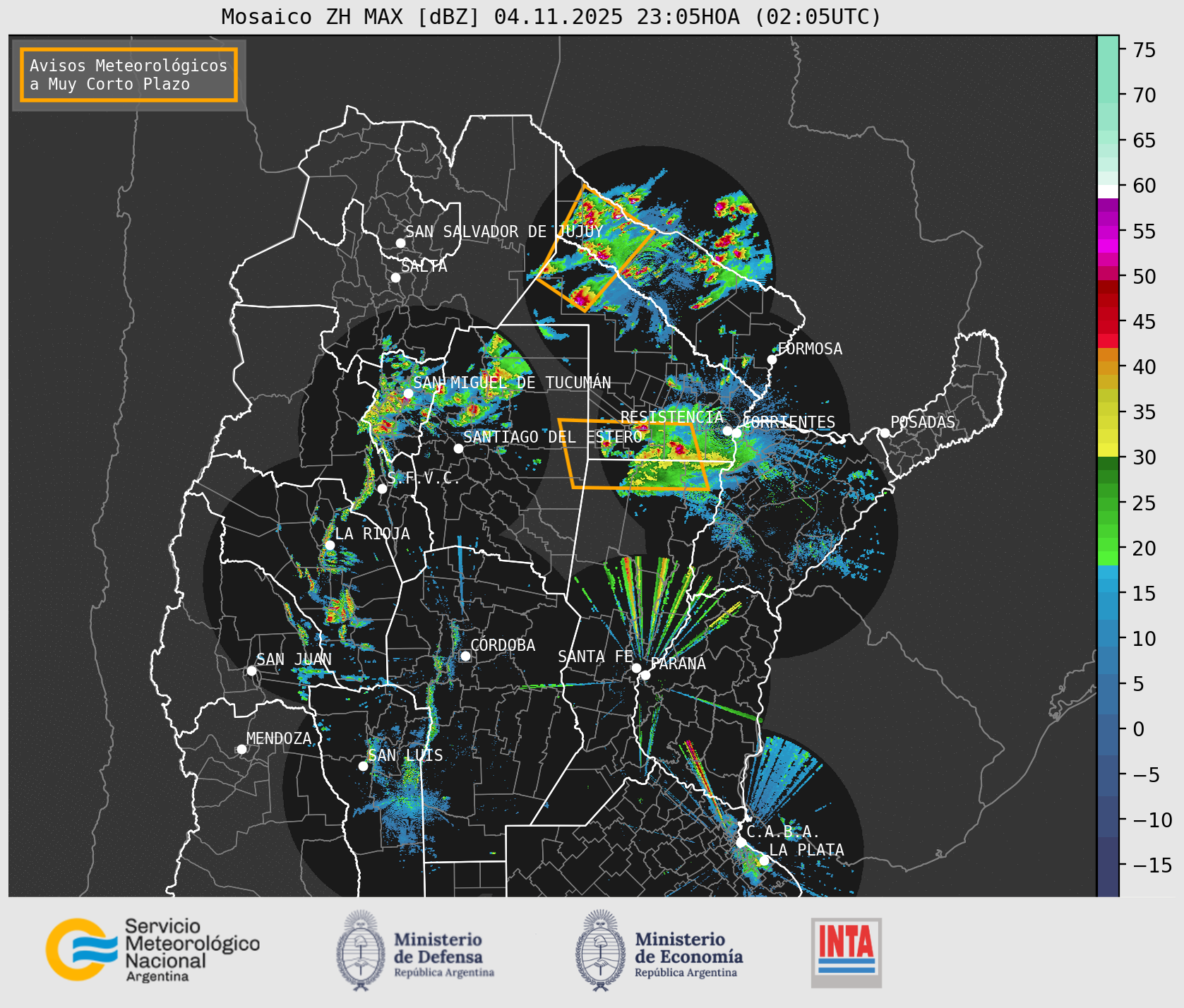
Task: Click the map title Mosaico ZH MAX
Action: click(551, 16)
